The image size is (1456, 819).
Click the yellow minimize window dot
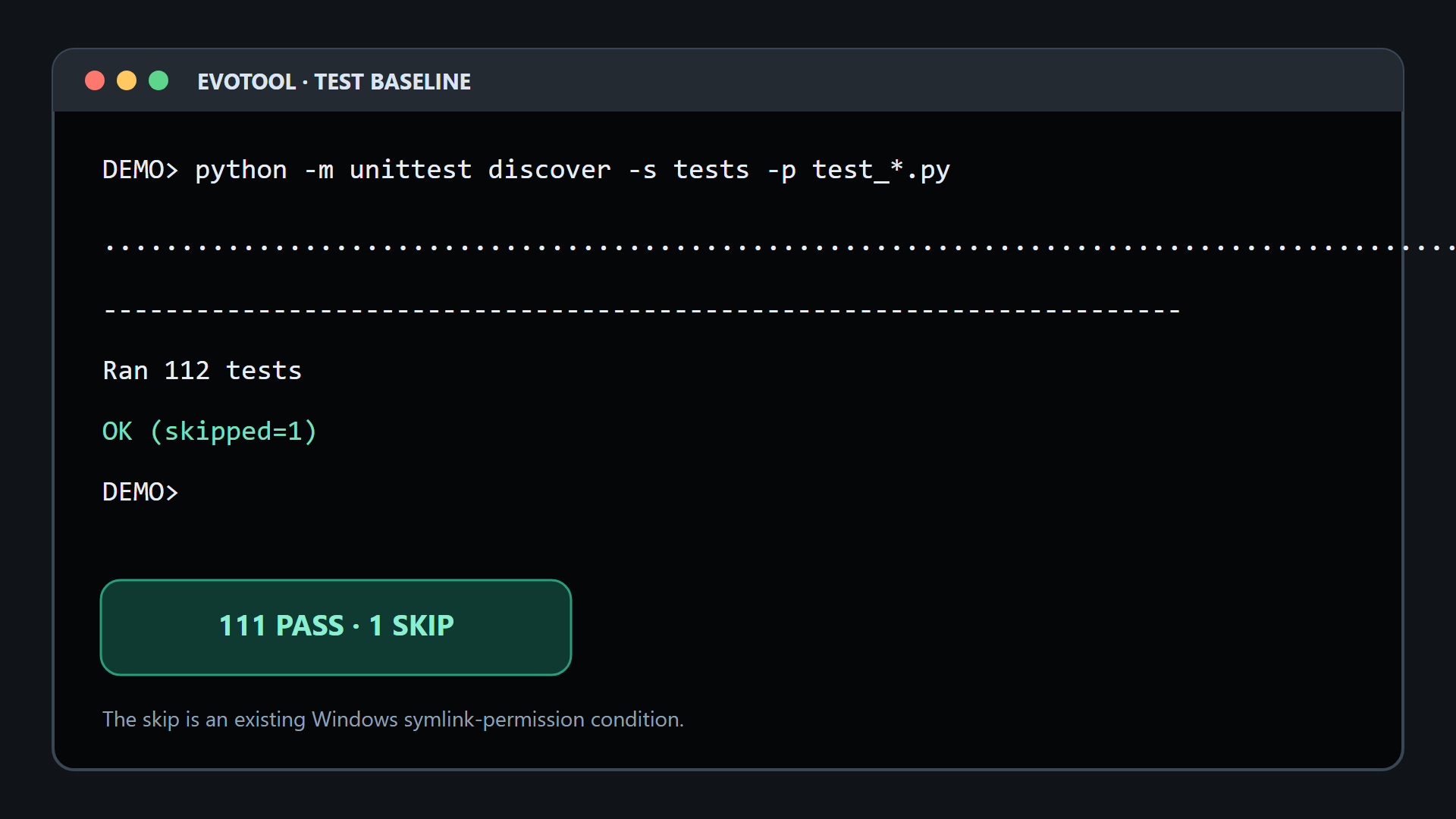coord(127,80)
